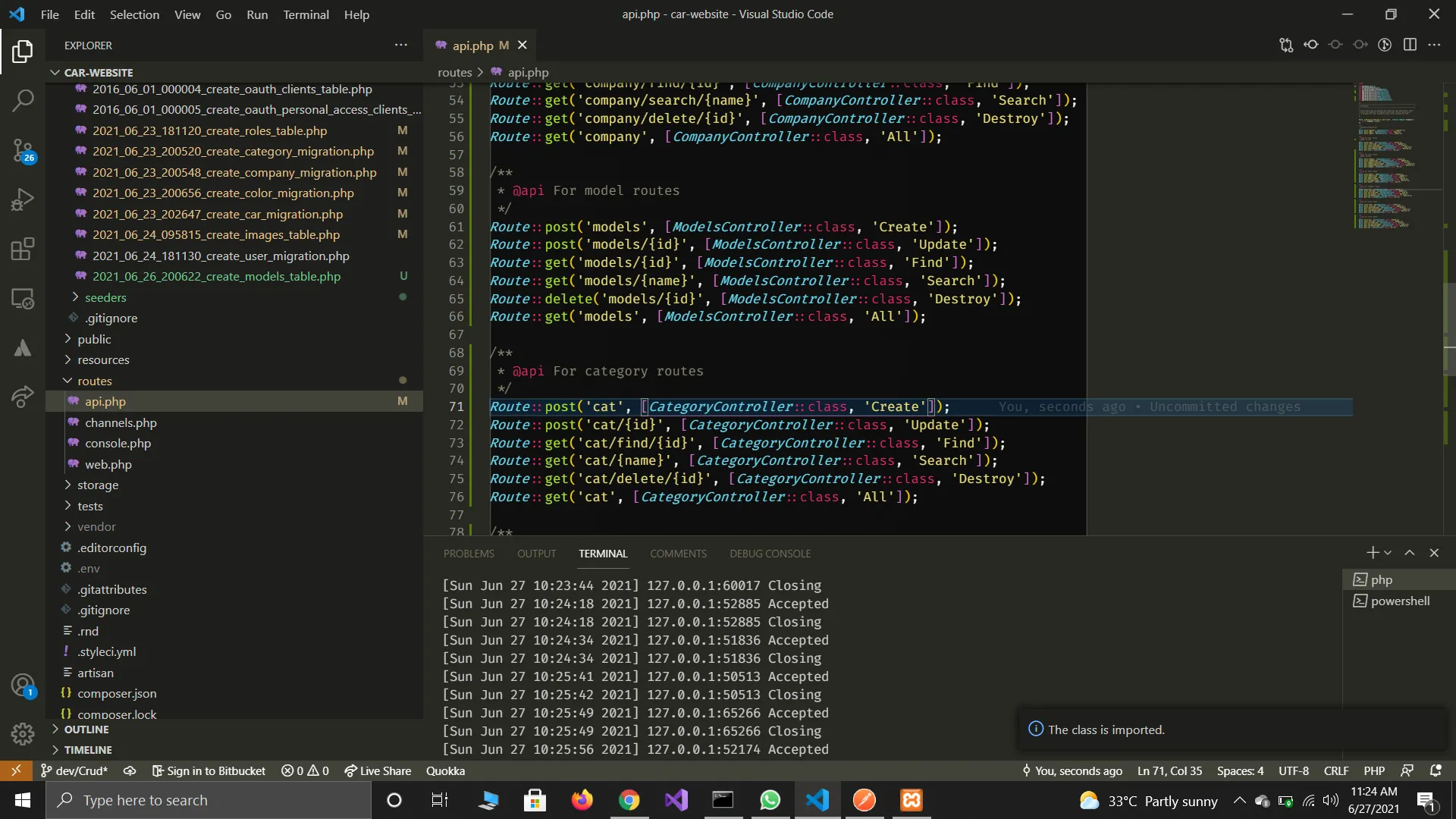Open the Accounts icon in activity bar

tap(23, 685)
